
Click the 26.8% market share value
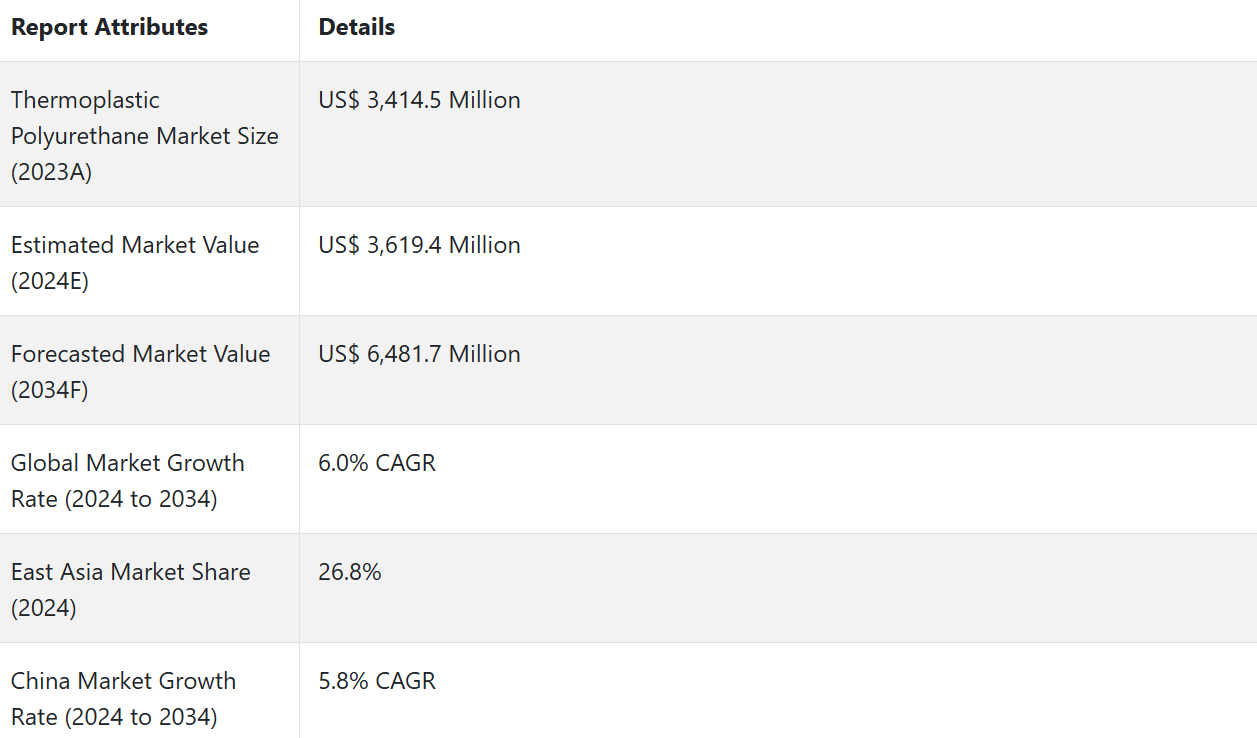(x=349, y=572)
